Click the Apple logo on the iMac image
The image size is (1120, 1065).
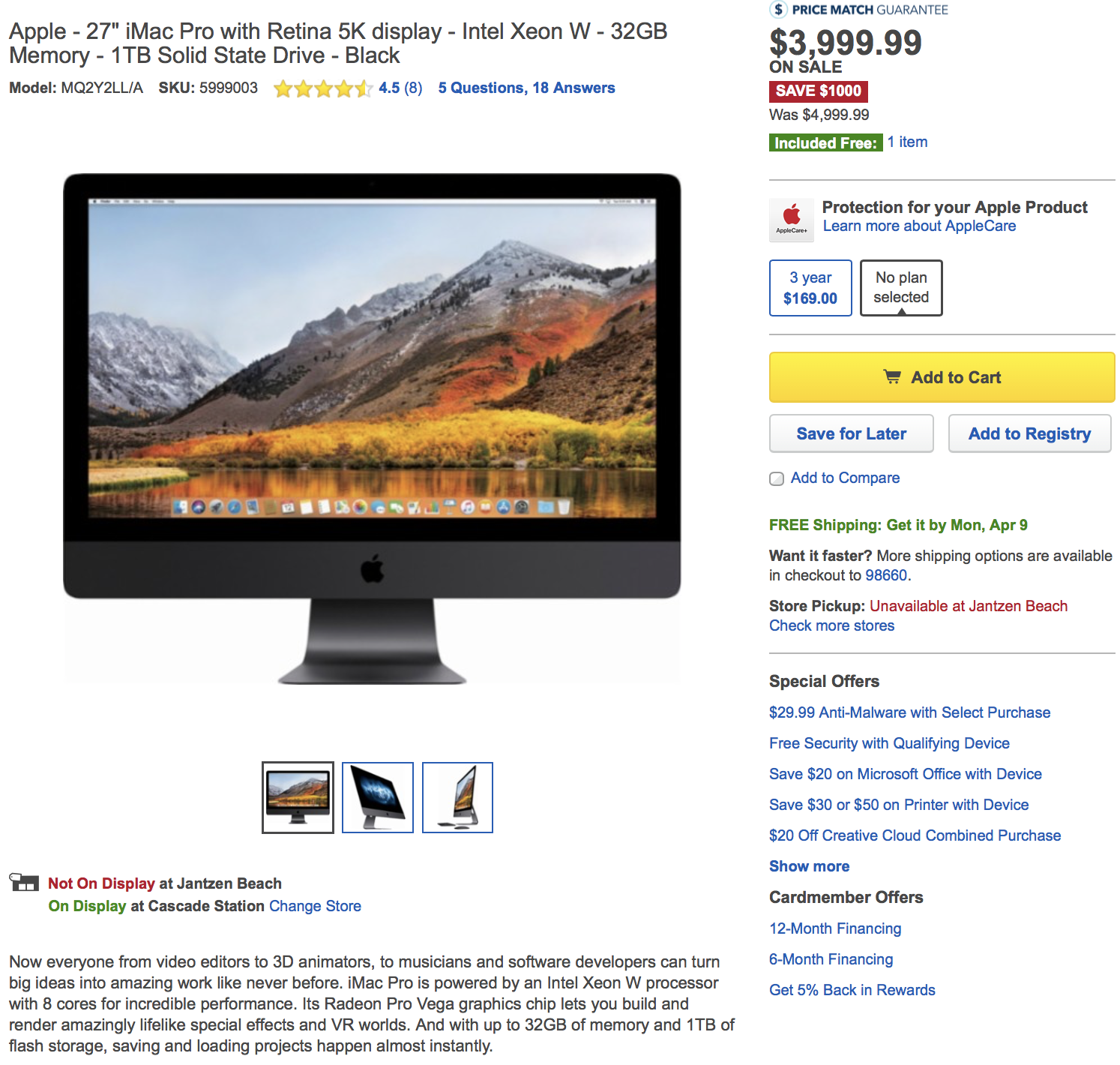372,568
